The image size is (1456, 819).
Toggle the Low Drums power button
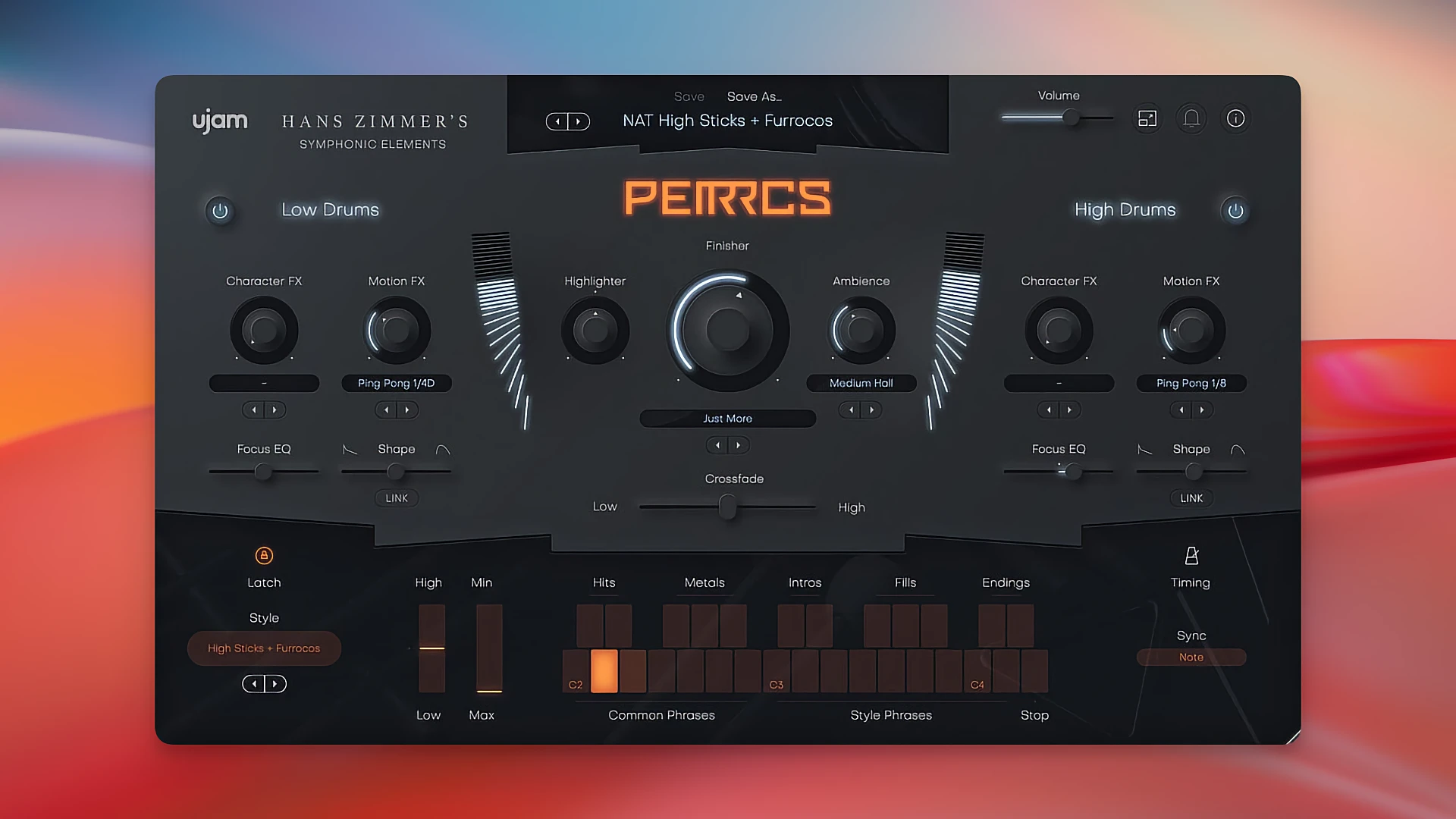tap(221, 212)
